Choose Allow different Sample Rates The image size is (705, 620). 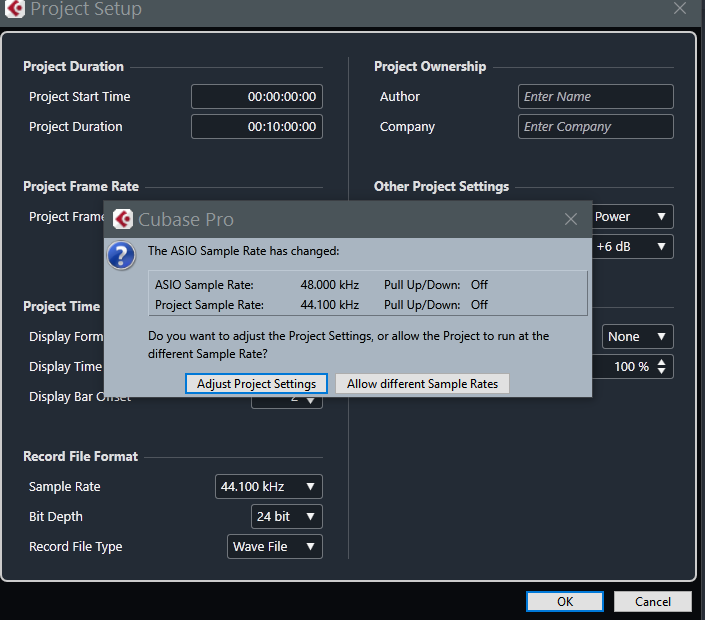point(422,384)
